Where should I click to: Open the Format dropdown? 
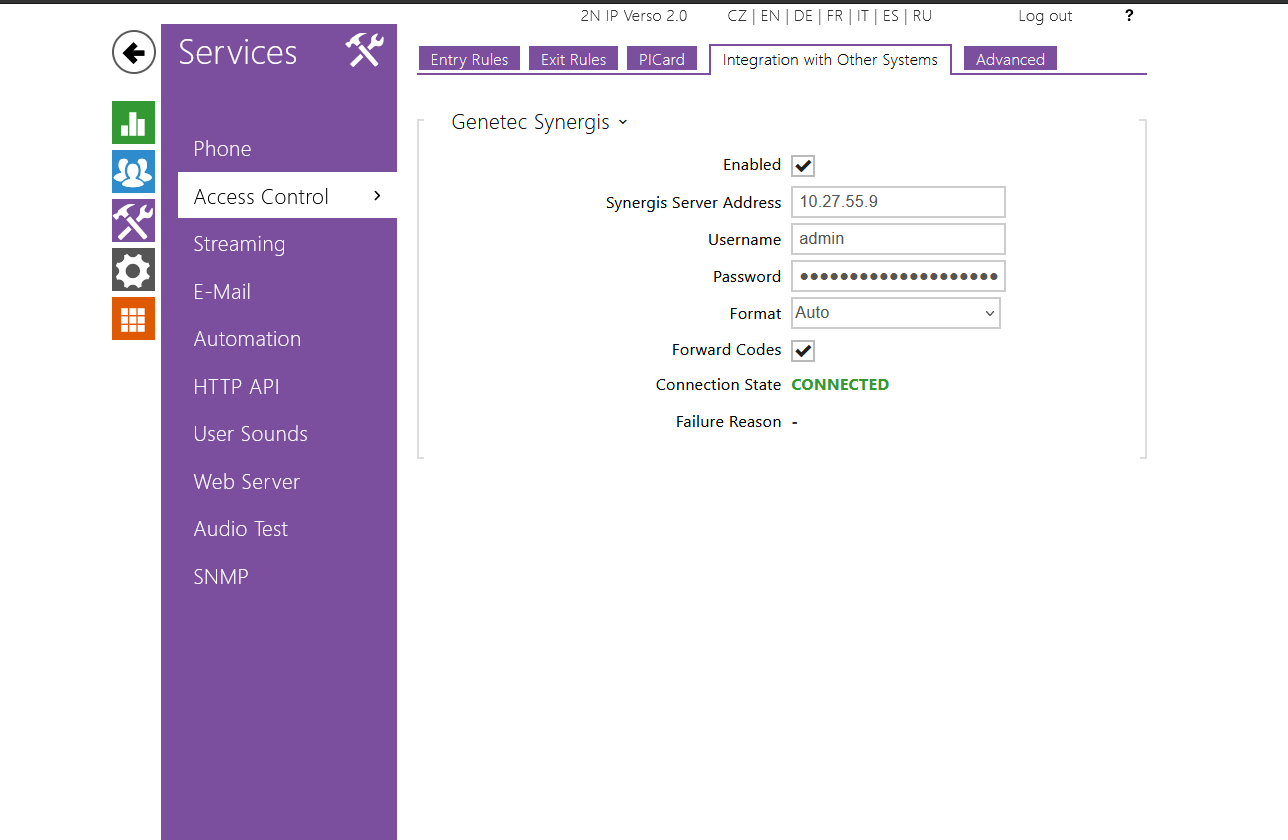[x=896, y=313]
